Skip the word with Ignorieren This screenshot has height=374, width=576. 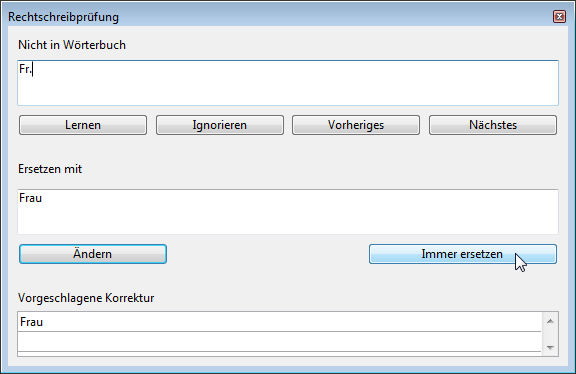click(220, 125)
